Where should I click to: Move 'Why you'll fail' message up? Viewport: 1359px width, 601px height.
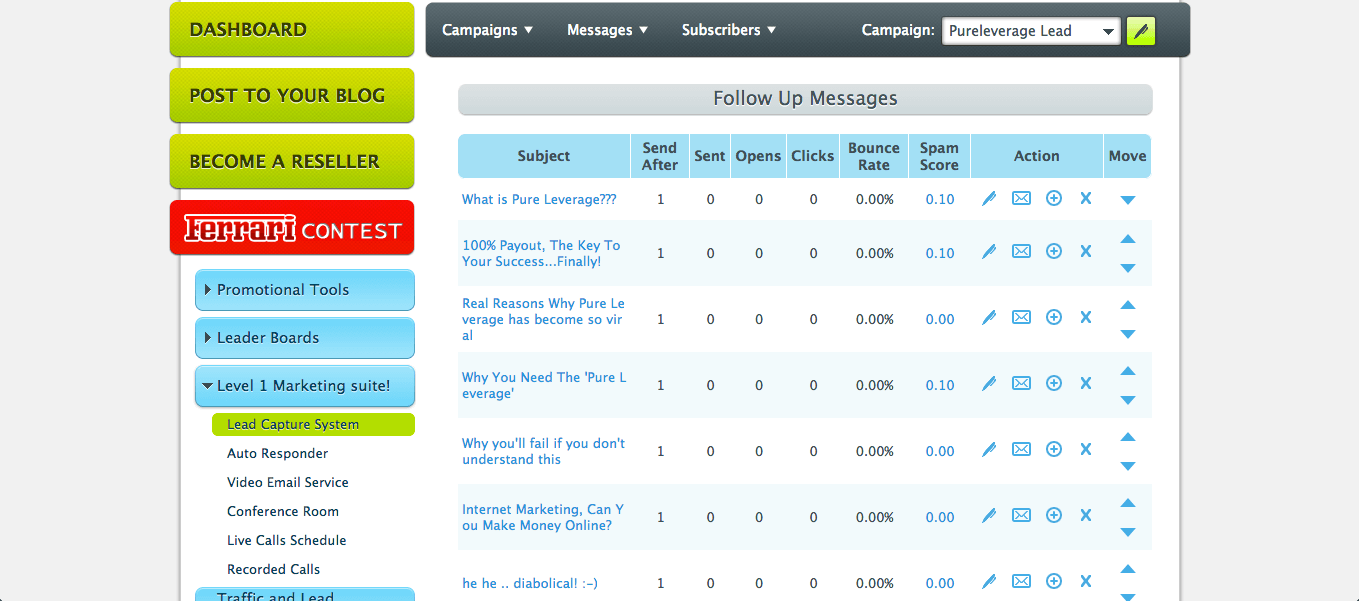point(1128,437)
